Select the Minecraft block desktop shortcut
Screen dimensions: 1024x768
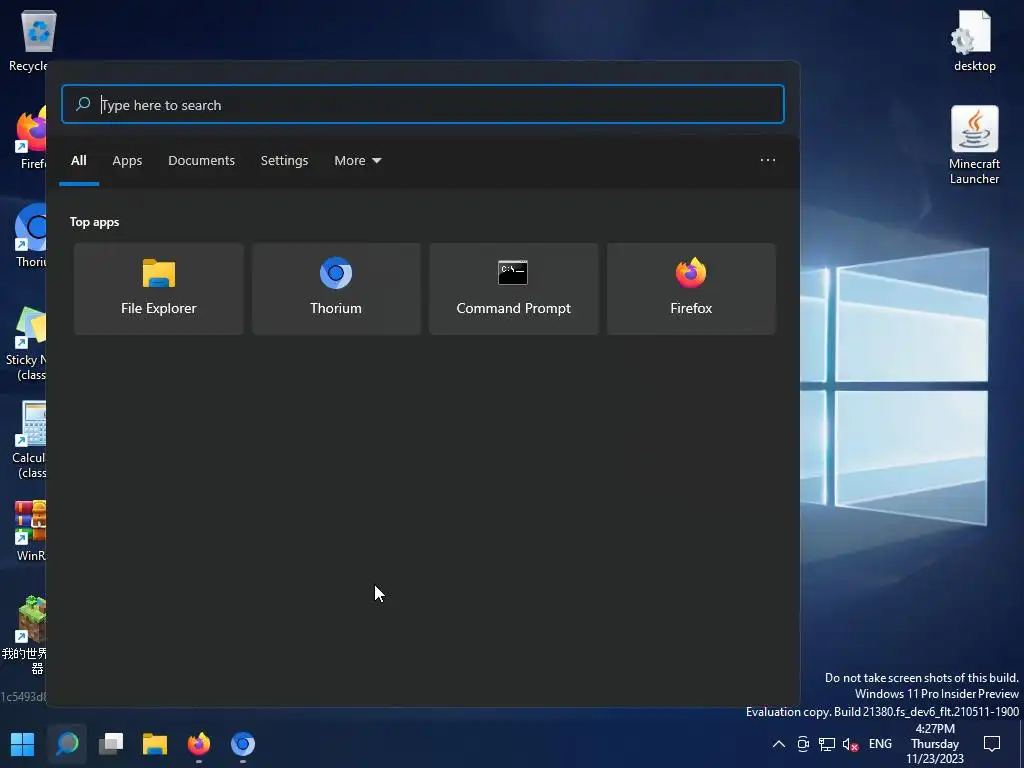[26, 635]
